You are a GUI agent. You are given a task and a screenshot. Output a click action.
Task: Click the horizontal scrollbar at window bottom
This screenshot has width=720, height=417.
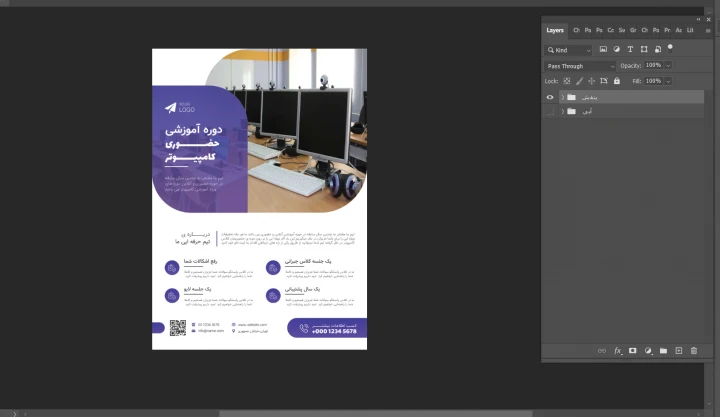pyautogui.click(x=376, y=414)
